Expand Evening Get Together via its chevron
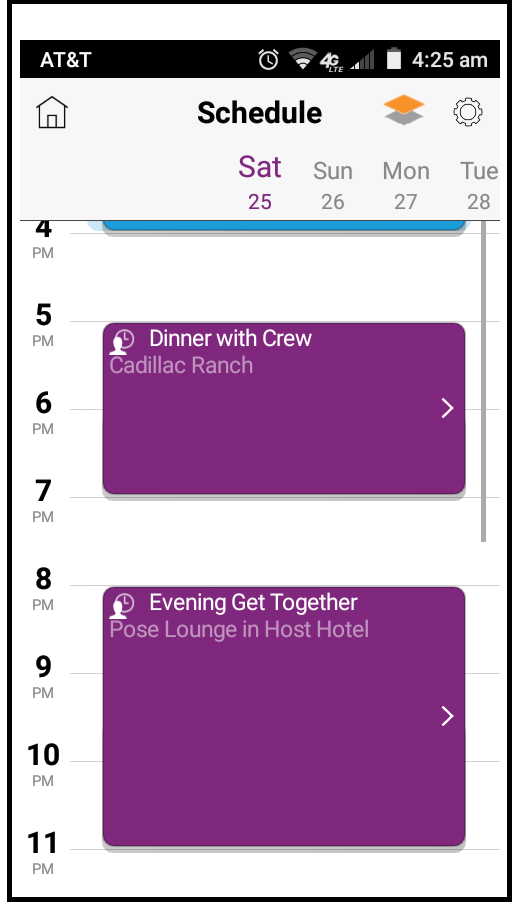The image size is (512, 904). [x=447, y=716]
